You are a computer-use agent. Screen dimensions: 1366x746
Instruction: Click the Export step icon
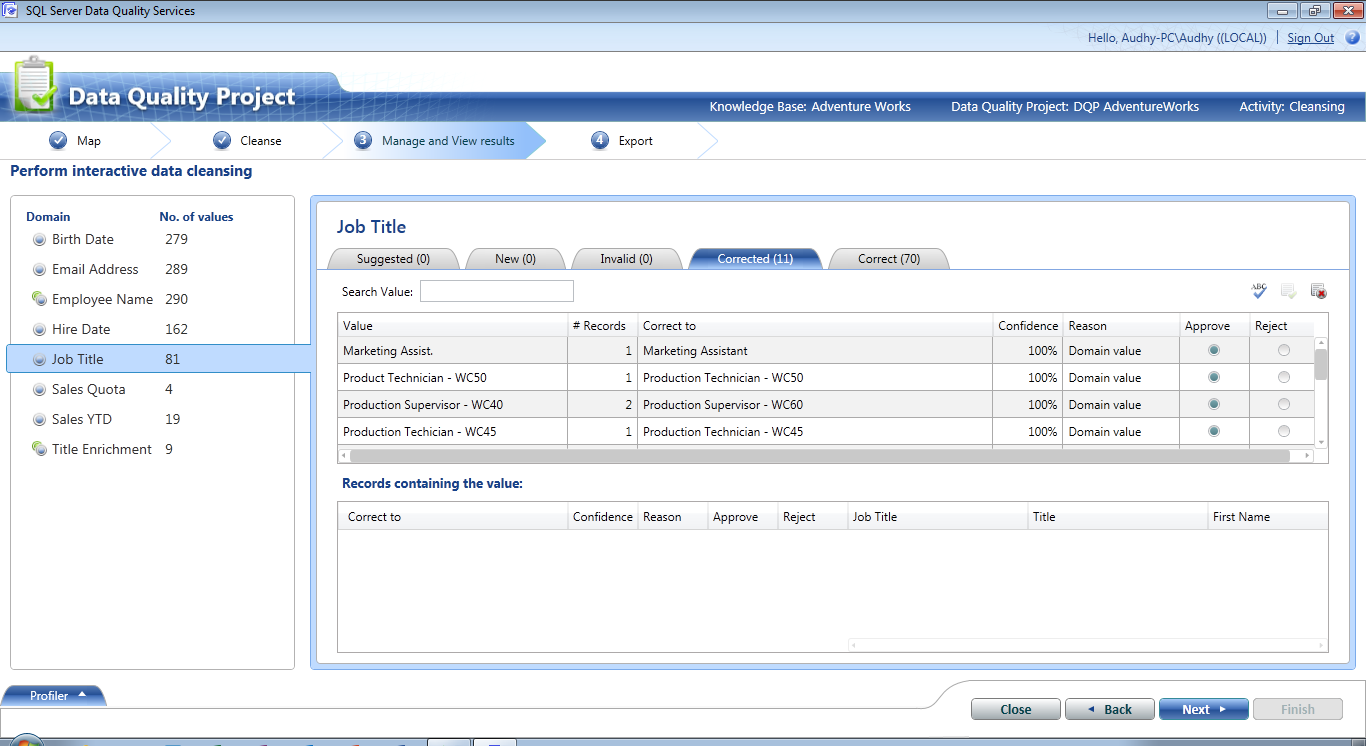point(598,140)
